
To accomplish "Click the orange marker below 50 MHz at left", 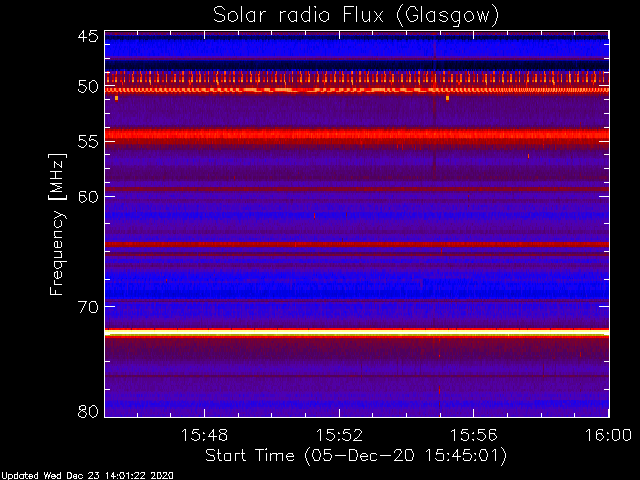I will click(x=116, y=98).
